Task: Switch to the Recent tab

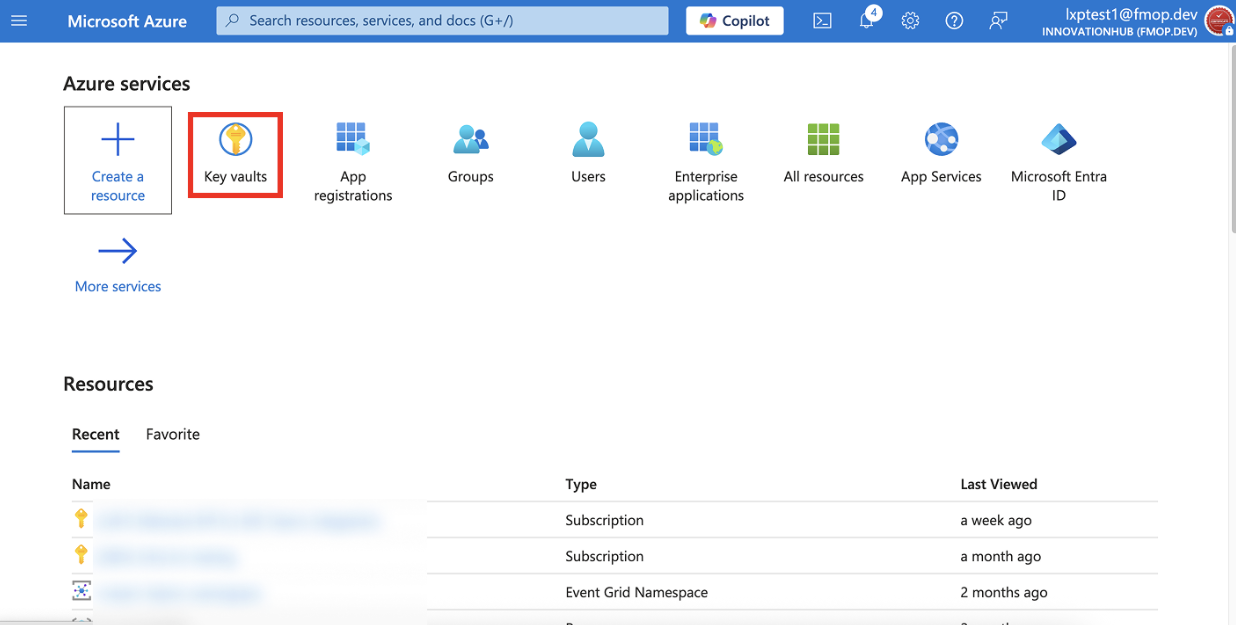Action: click(96, 435)
